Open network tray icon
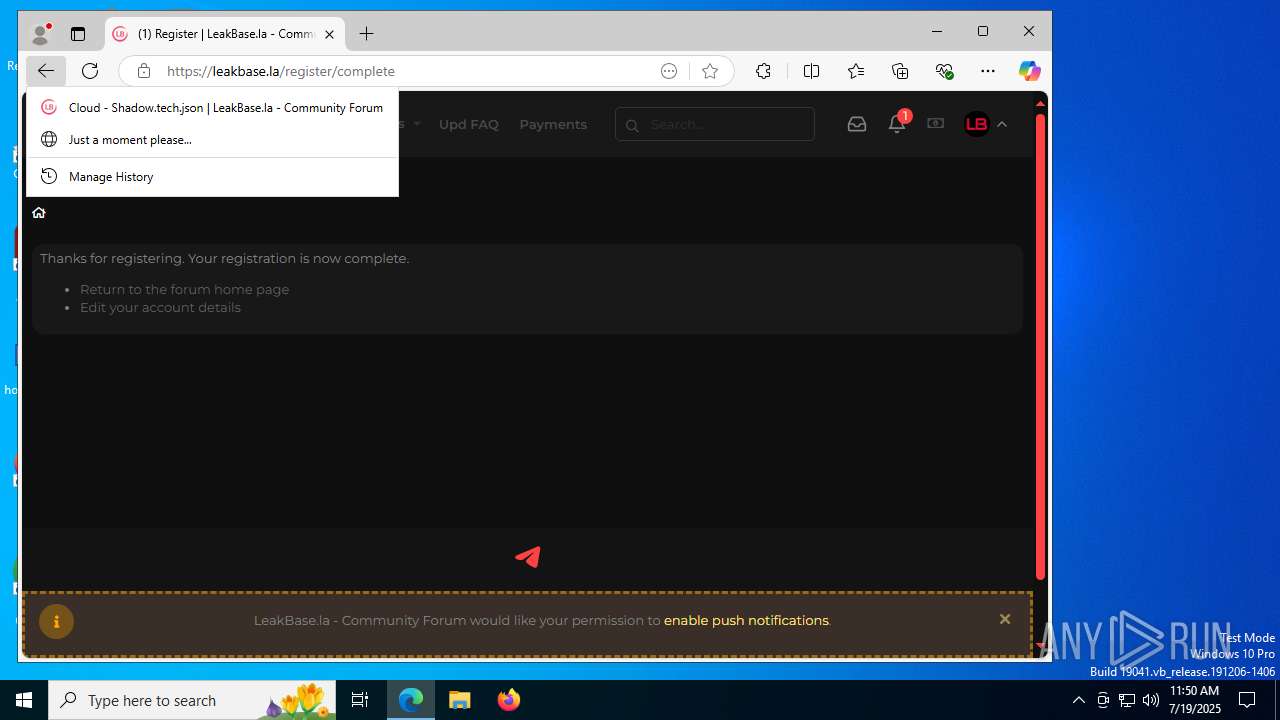The width and height of the screenshot is (1280, 720). (1126, 700)
